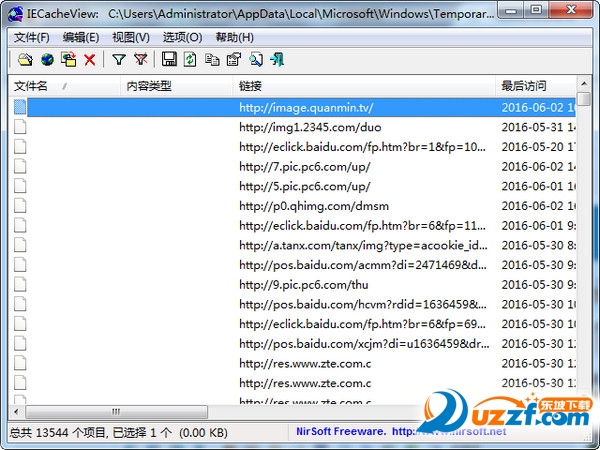Screen dimensions: 600x450
Task: Open the 编辑(E) menu
Action: tap(81, 38)
